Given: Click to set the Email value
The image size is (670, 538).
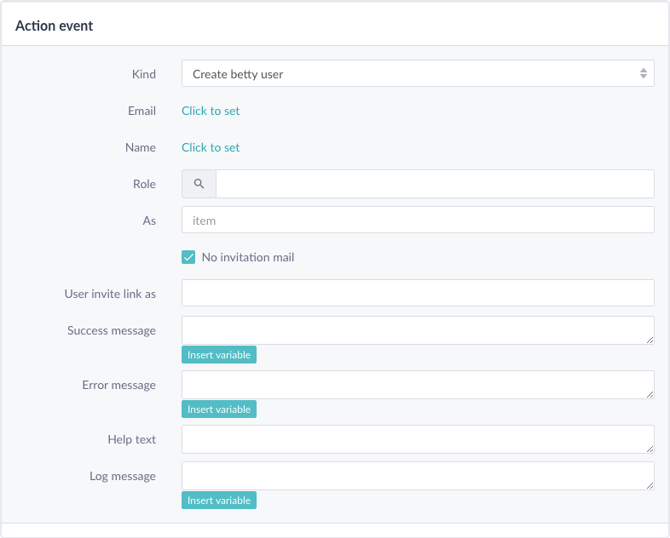Looking at the screenshot, I should tap(210, 111).
